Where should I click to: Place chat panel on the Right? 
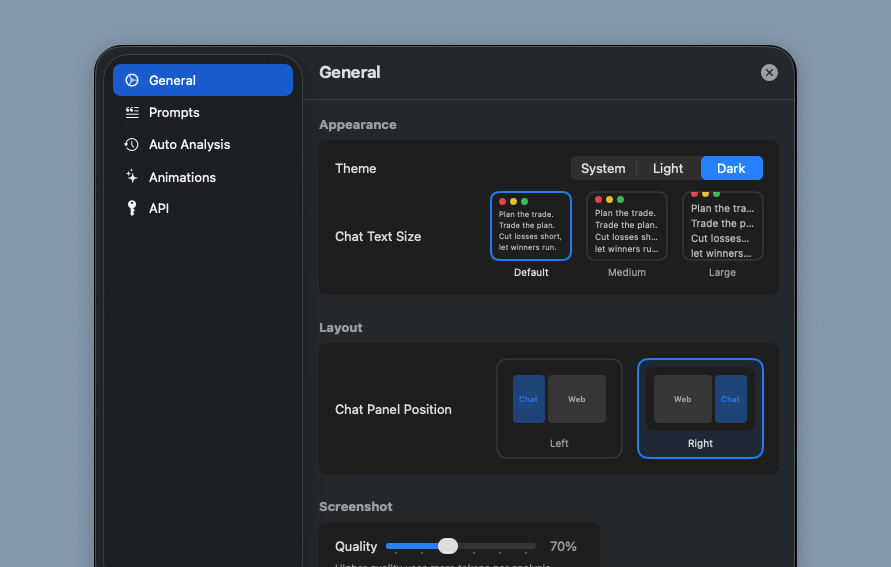click(700, 408)
